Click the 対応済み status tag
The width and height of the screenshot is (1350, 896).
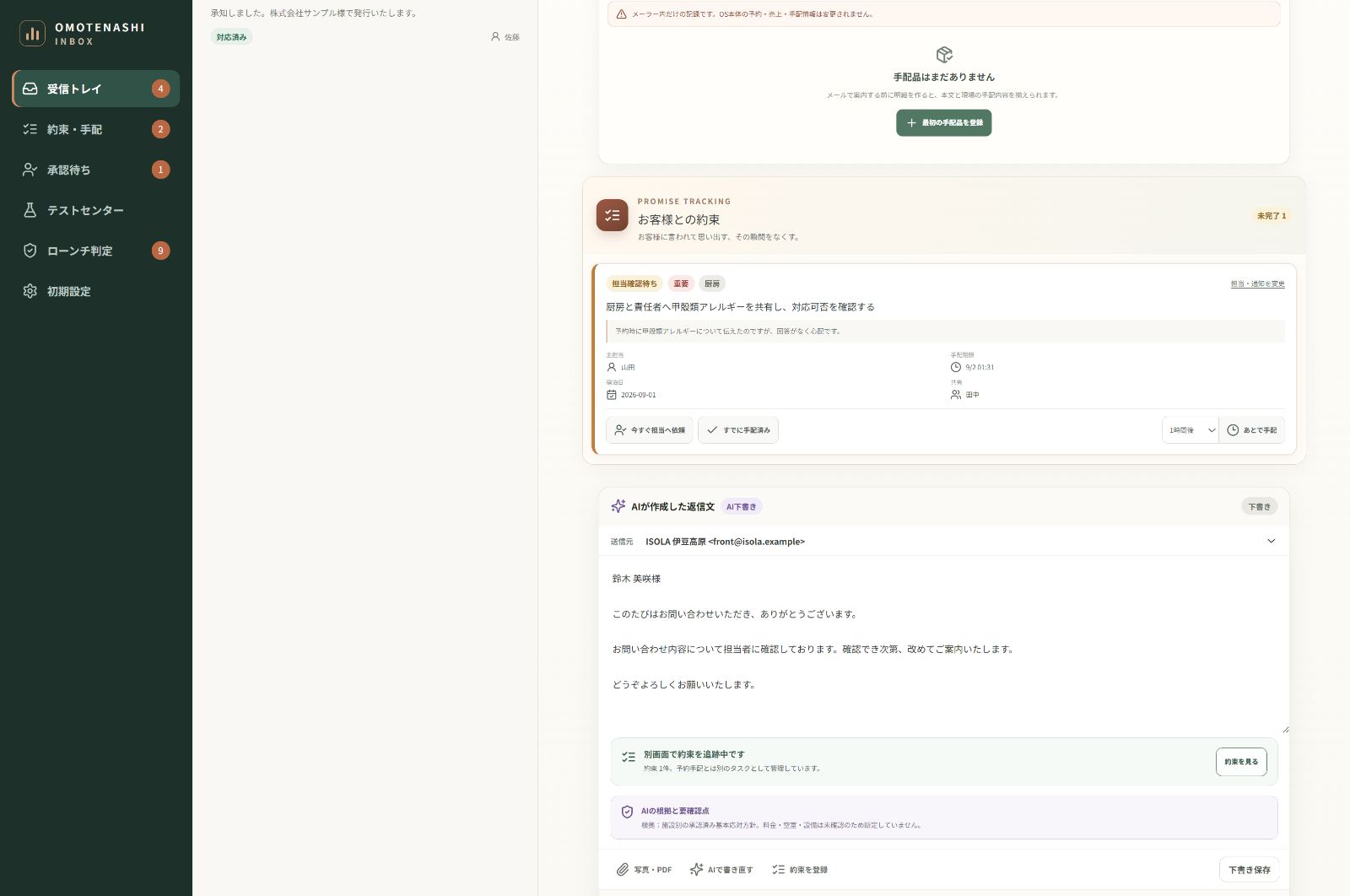(x=231, y=37)
